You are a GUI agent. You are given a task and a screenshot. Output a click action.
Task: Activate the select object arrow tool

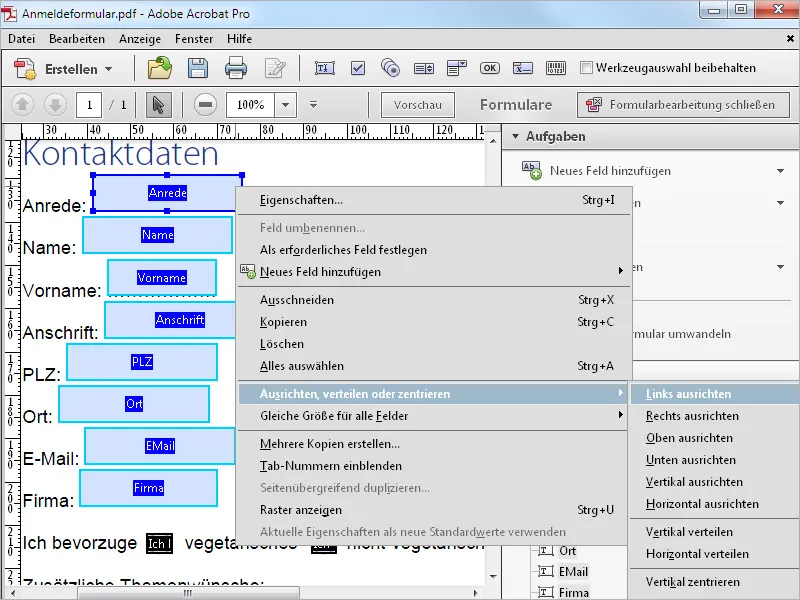(x=158, y=105)
